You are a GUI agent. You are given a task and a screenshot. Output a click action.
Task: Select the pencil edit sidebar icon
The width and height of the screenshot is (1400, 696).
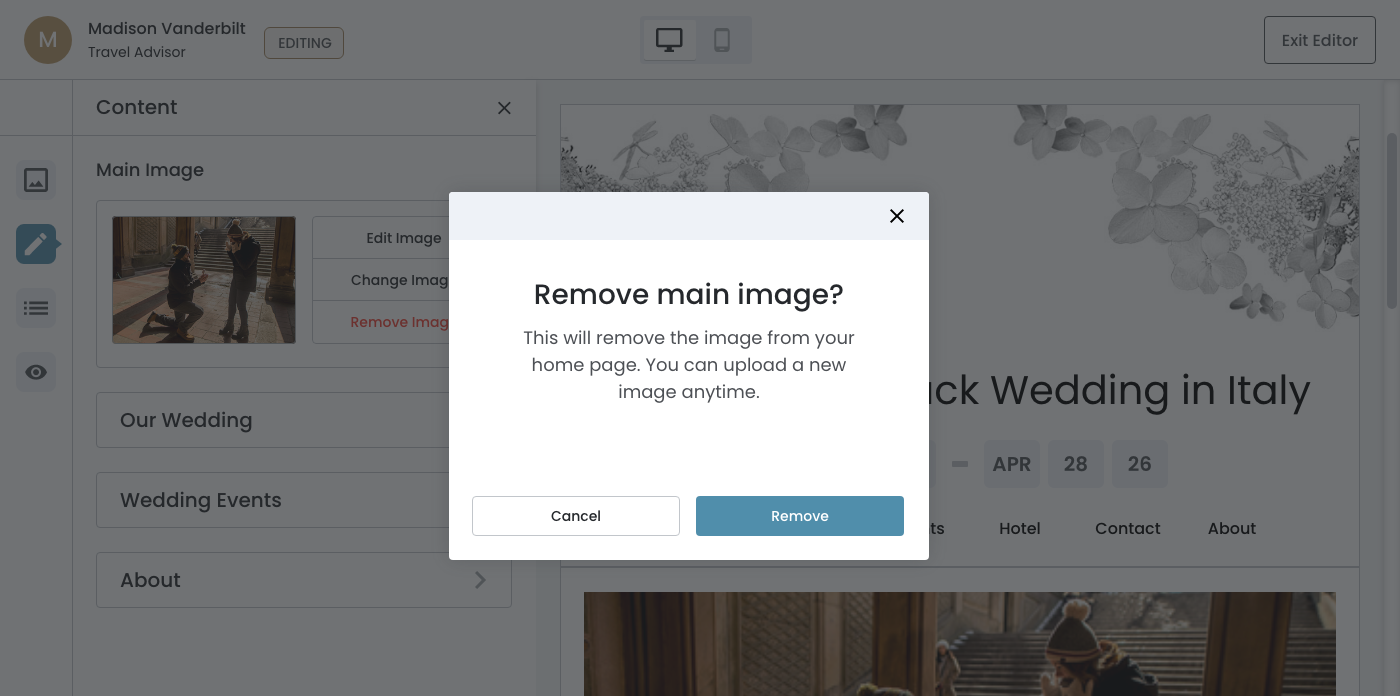(36, 244)
